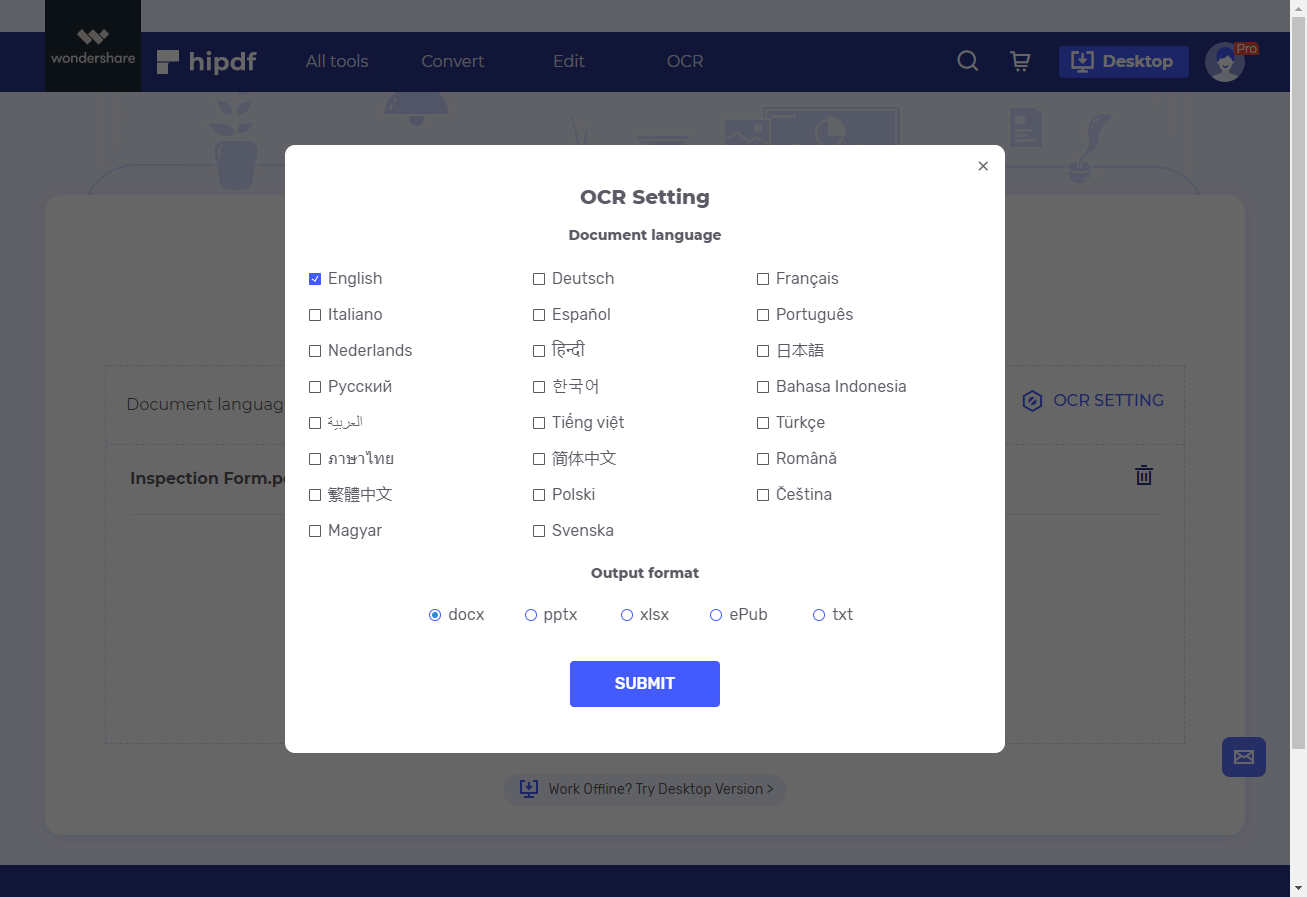
Task: Open the search icon in the navigation bar
Action: click(x=966, y=61)
